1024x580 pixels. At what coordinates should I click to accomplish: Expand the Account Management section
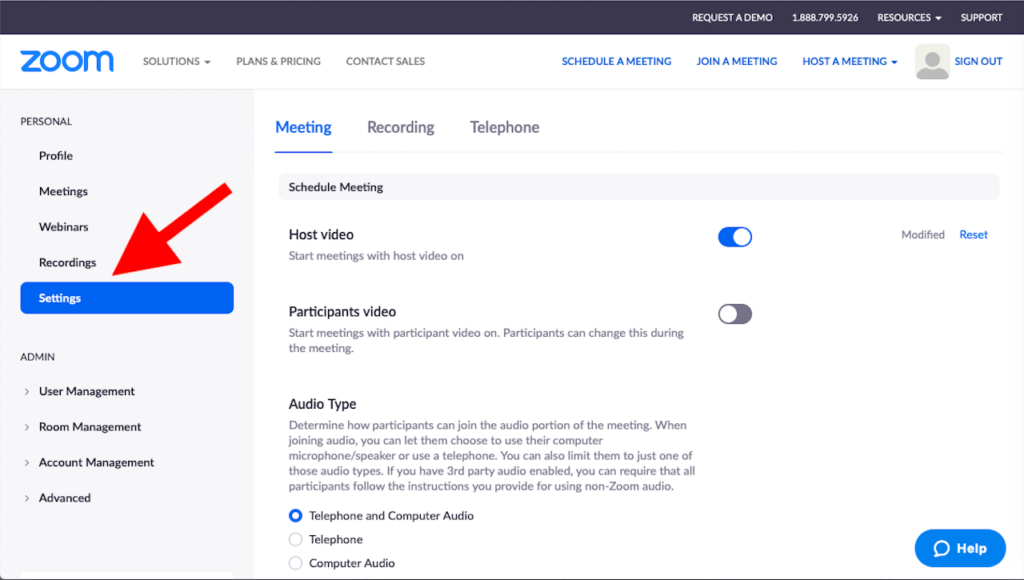point(96,462)
